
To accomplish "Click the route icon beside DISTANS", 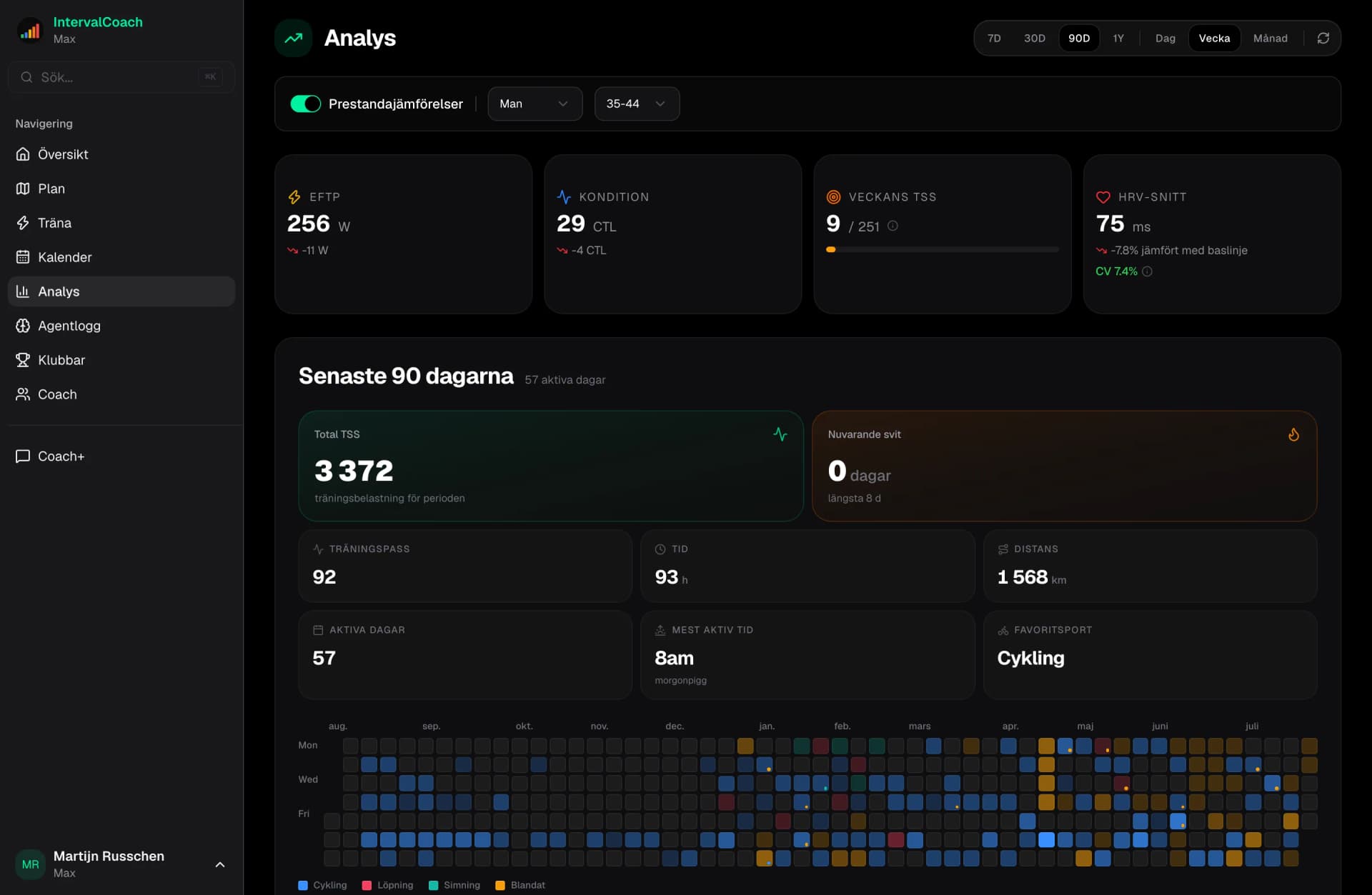I will (x=1003, y=549).
